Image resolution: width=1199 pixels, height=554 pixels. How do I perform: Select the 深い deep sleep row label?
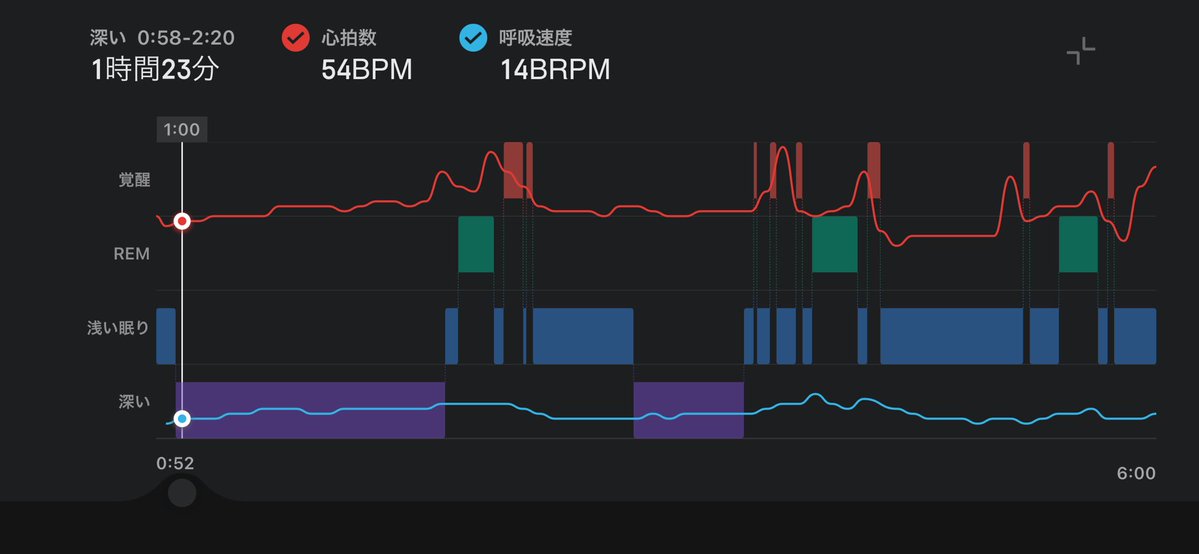(x=135, y=402)
